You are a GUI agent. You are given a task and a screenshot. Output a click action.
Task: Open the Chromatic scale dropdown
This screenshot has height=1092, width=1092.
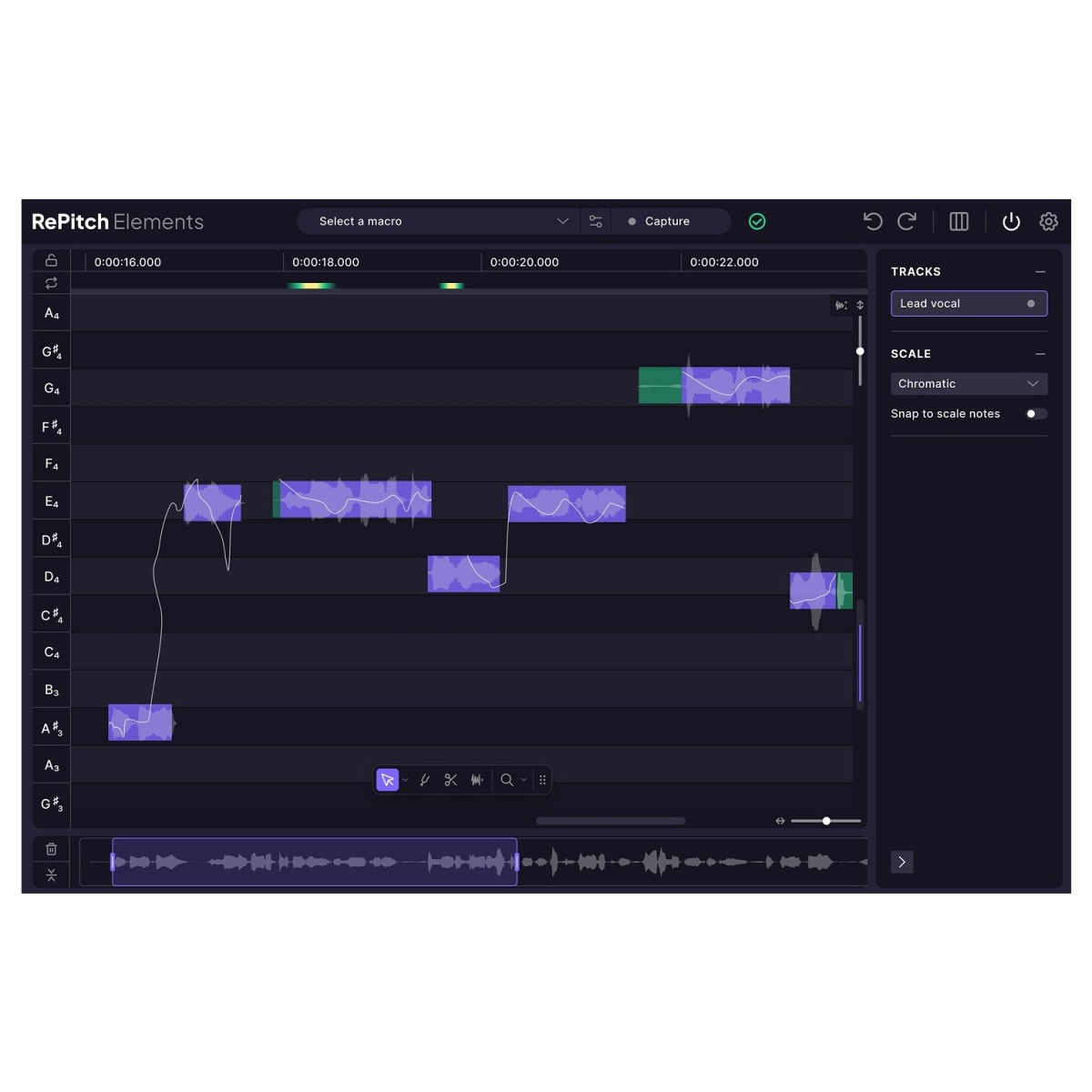pos(968,384)
